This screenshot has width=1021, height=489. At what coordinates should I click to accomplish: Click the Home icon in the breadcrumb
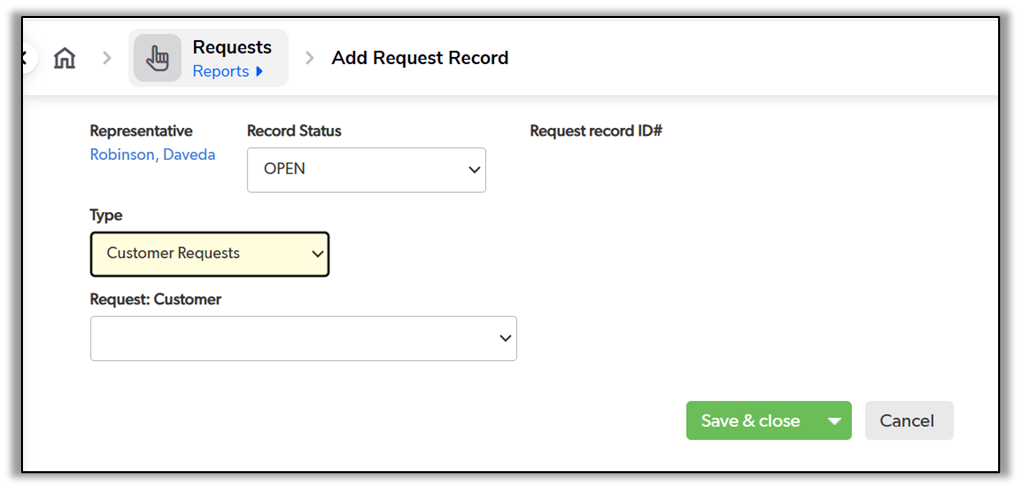[64, 58]
